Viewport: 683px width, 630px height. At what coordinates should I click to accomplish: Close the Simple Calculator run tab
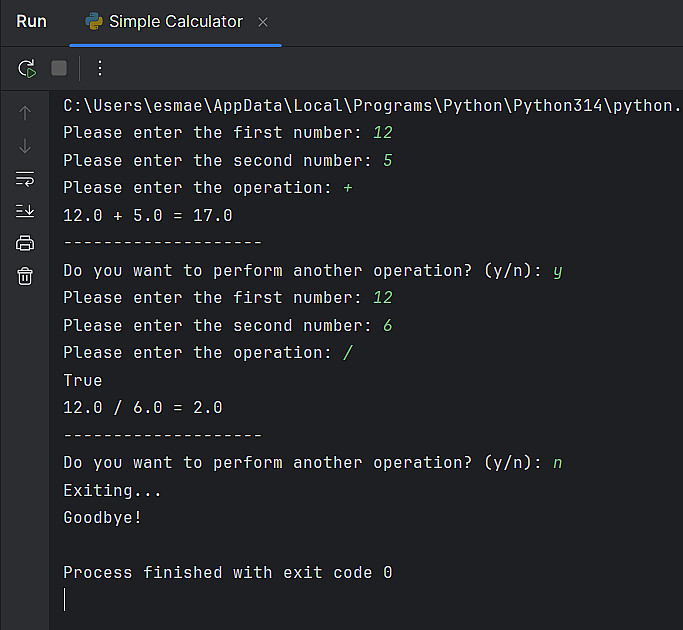click(263, 22)
